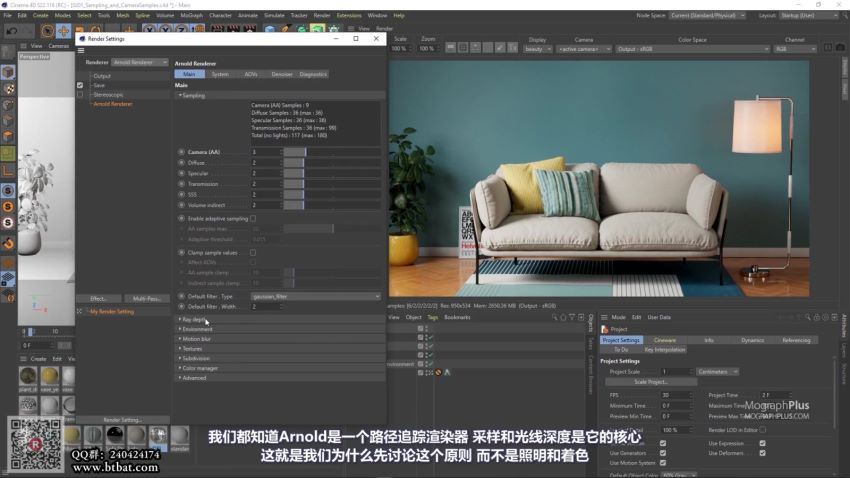Select the Output item in render settings list
Viewport: 850px width, 478px height.
coord(102,76)
